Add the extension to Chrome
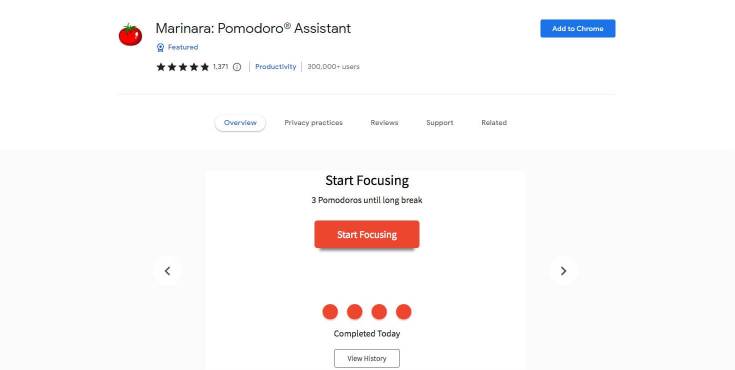 [x=578, y=29]
